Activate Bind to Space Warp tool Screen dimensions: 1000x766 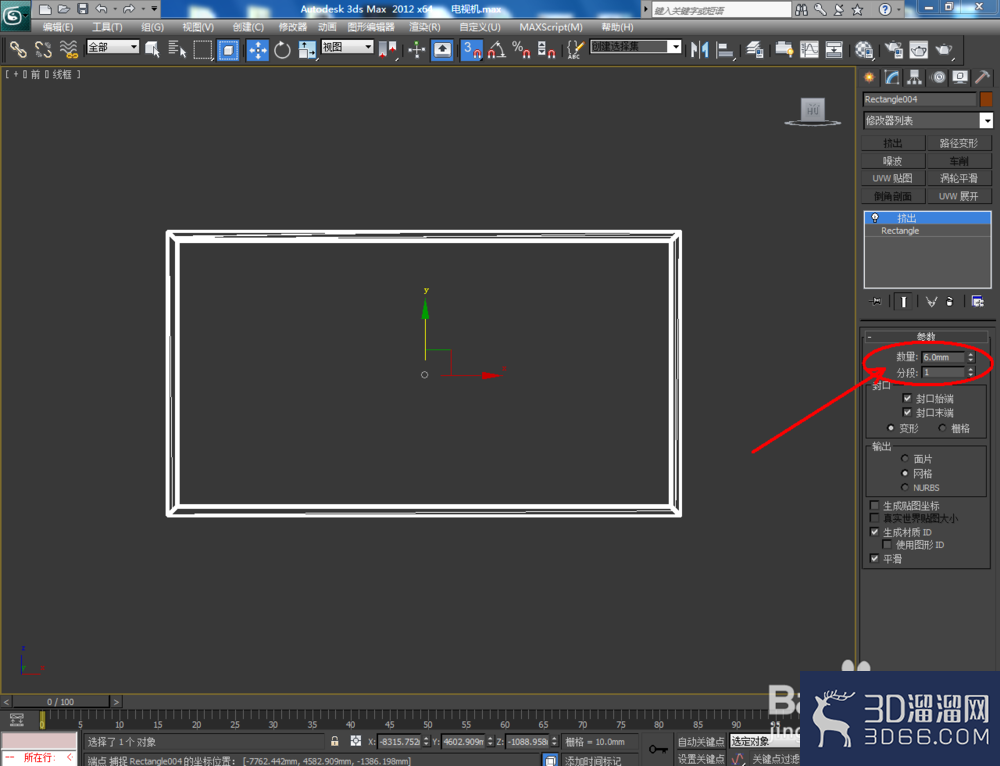click(68, 50)
